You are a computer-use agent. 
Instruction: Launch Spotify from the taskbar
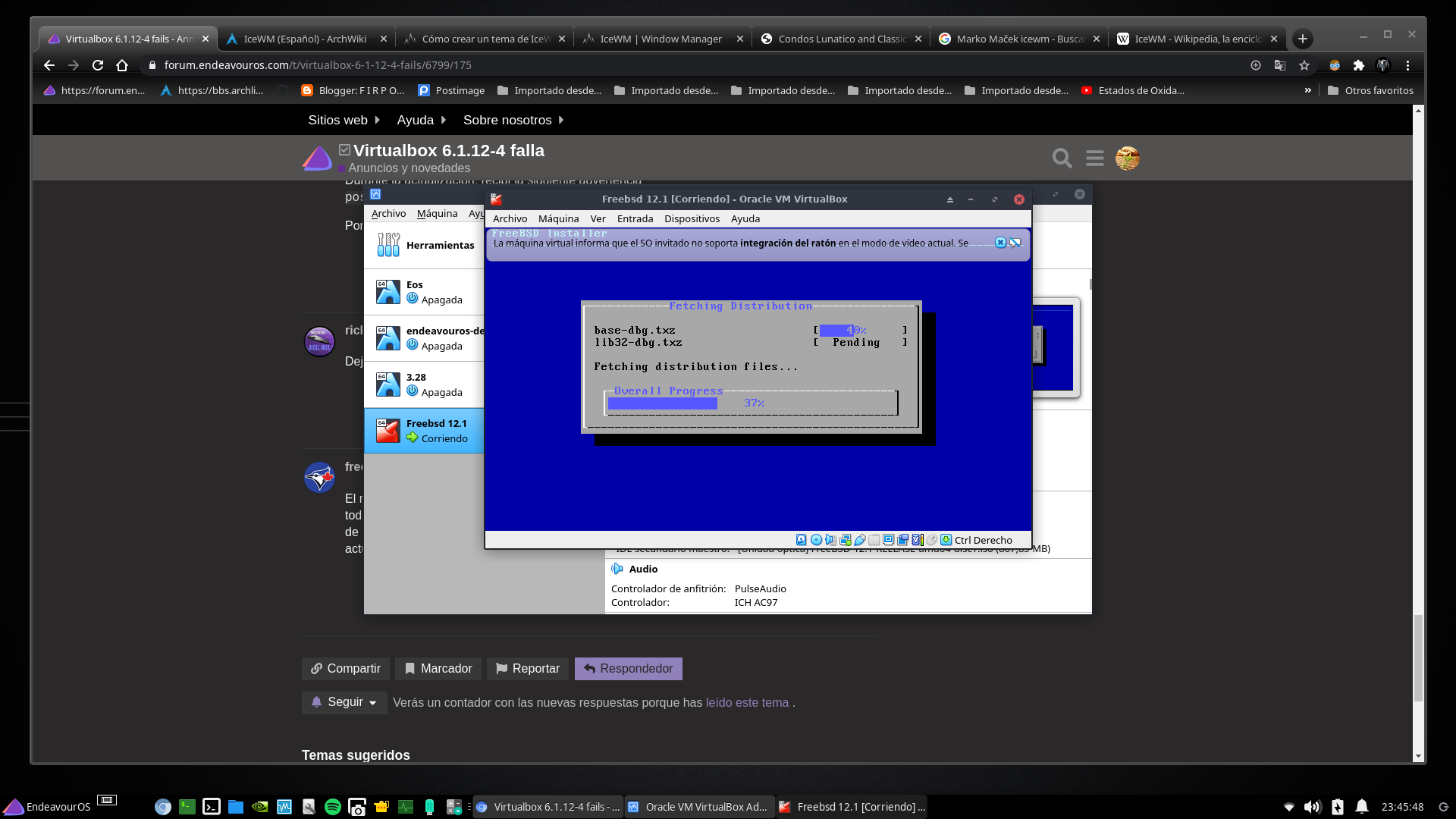[x=332, y=807]
